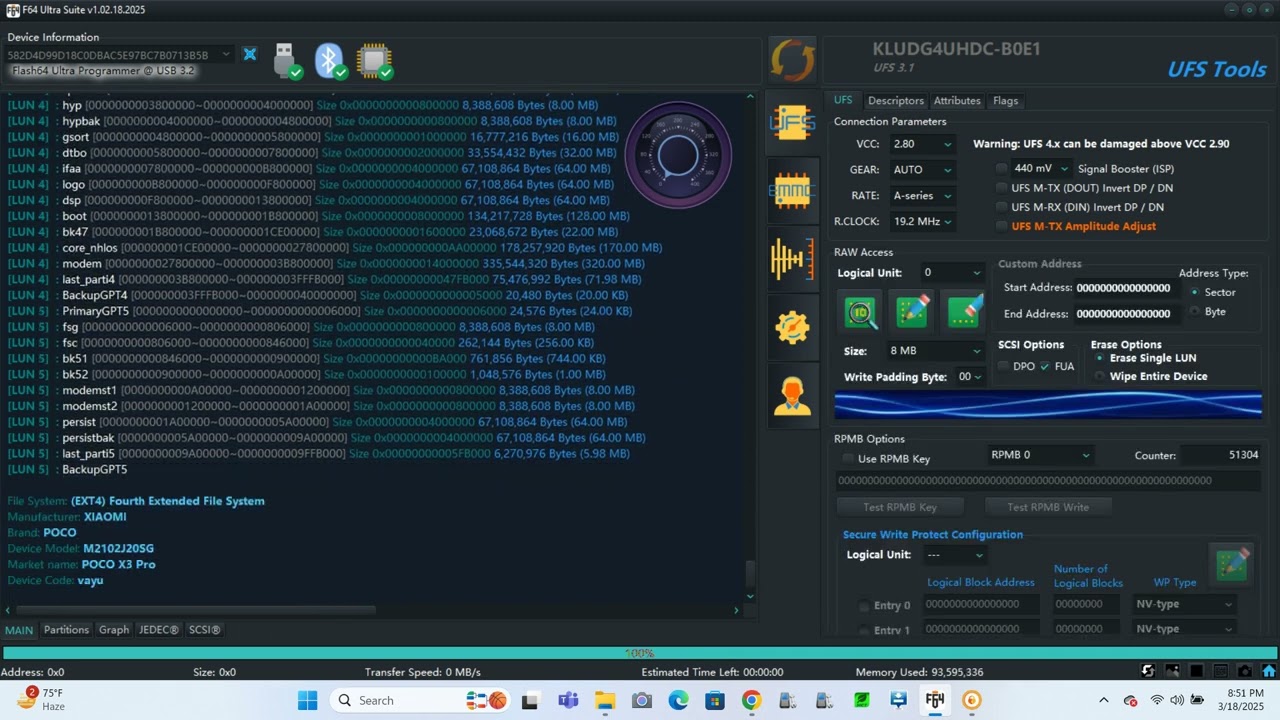Image resolution: width=1280 pixels, height=720 pixels.
Task: Click the speedometer gauge graphic
Action: 678,155
